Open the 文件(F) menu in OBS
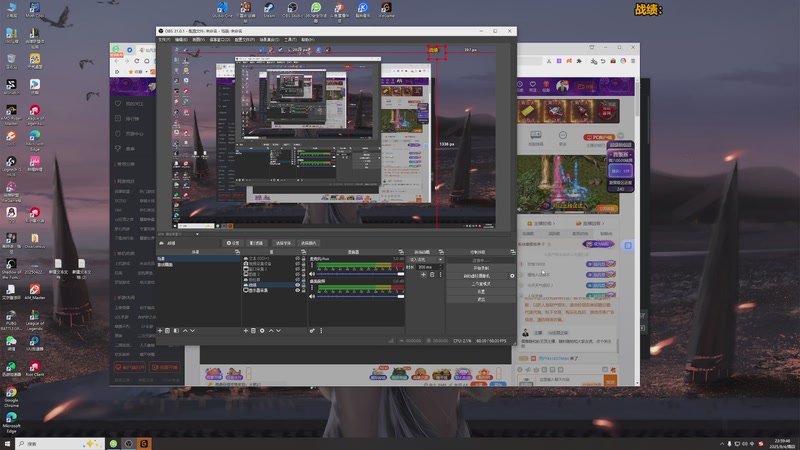This screenshot has width=800, height=450. [164, 39]
